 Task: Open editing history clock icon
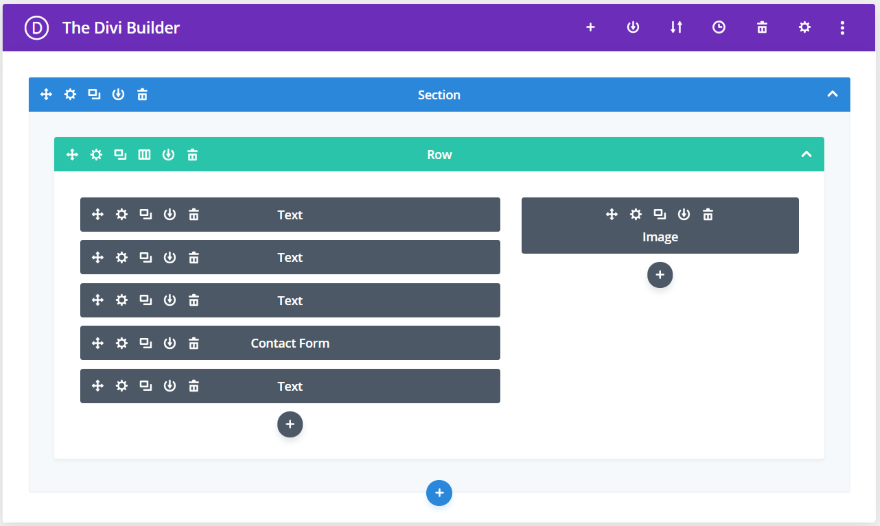click(x=719, y=27)
